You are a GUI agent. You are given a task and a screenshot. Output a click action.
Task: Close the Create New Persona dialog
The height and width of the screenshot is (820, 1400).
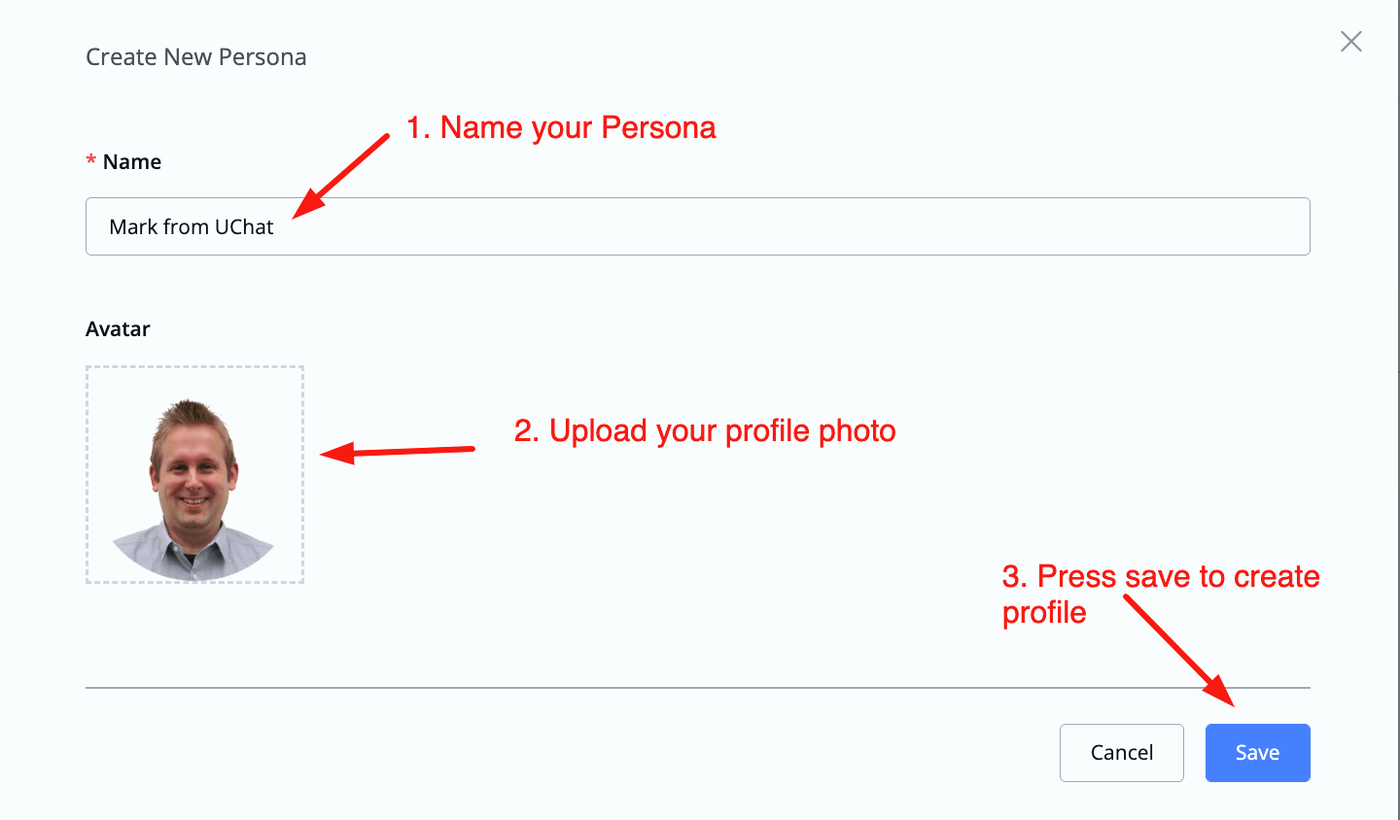tap(1351, 41)
